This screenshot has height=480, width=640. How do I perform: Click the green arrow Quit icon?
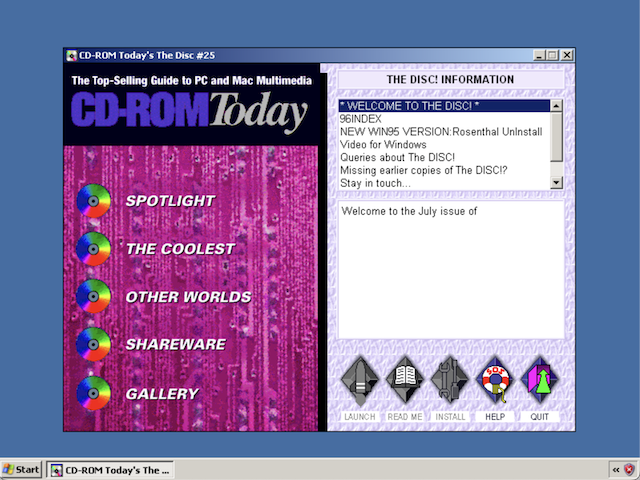[540, 380]
